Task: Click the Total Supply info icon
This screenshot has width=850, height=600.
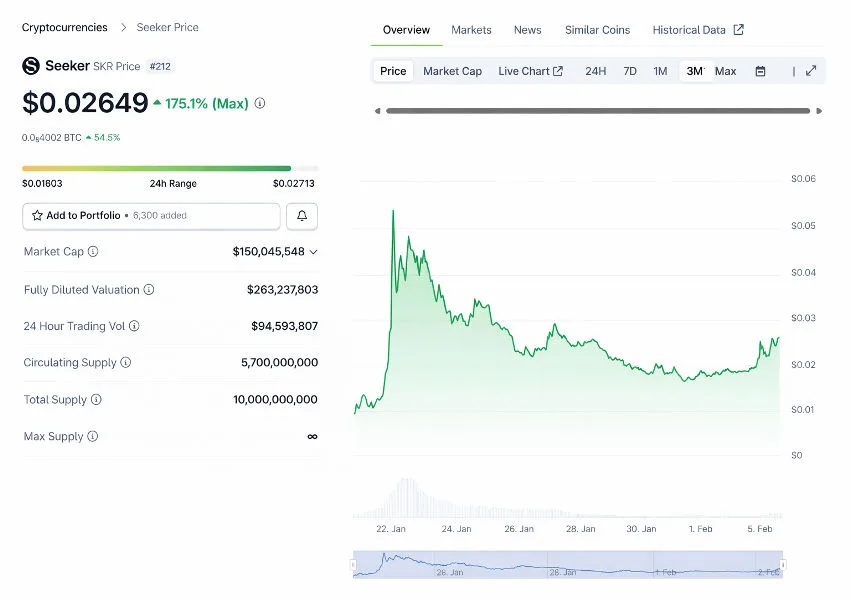Action: coord(96,400)
